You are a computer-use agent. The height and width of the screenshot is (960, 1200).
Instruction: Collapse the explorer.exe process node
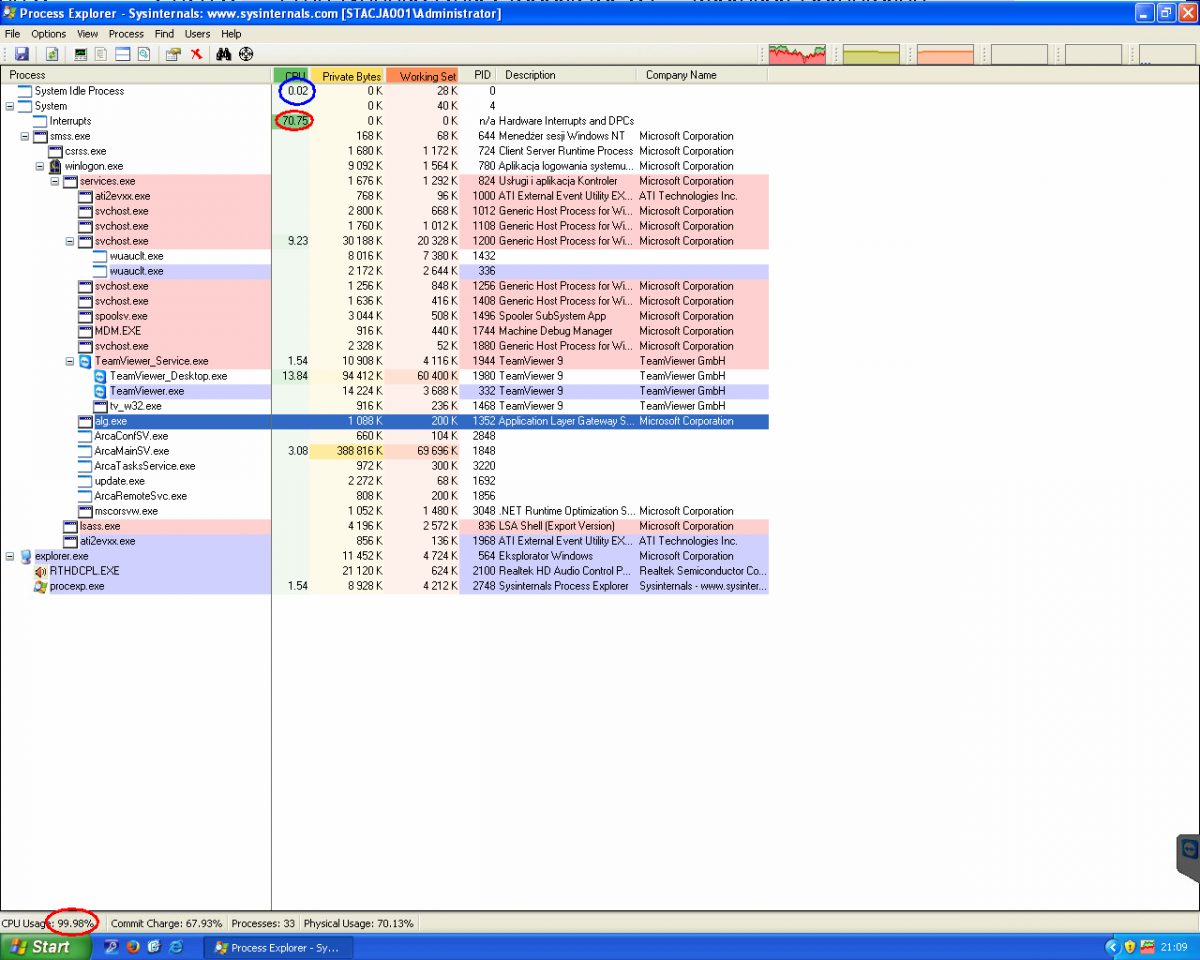(10, 556)
